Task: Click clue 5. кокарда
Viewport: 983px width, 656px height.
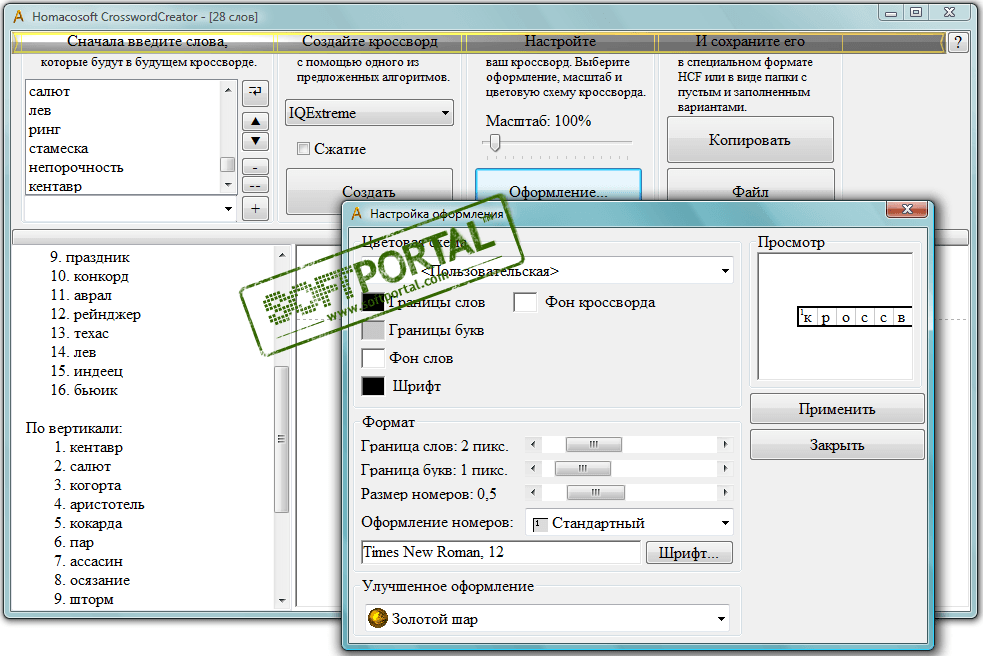Action: click(x=88, y=523)
